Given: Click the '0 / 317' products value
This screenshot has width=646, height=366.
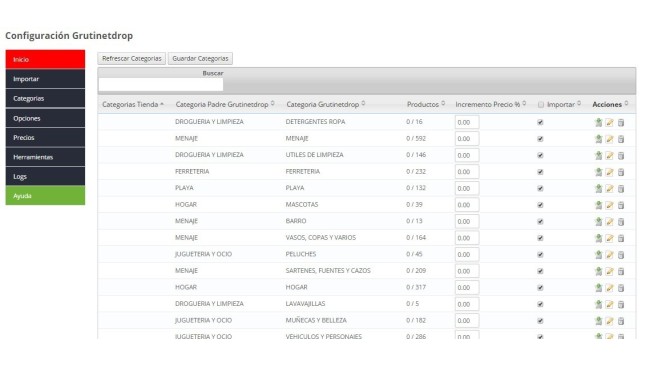Looking at the screenshot, I should coord(416,287).
